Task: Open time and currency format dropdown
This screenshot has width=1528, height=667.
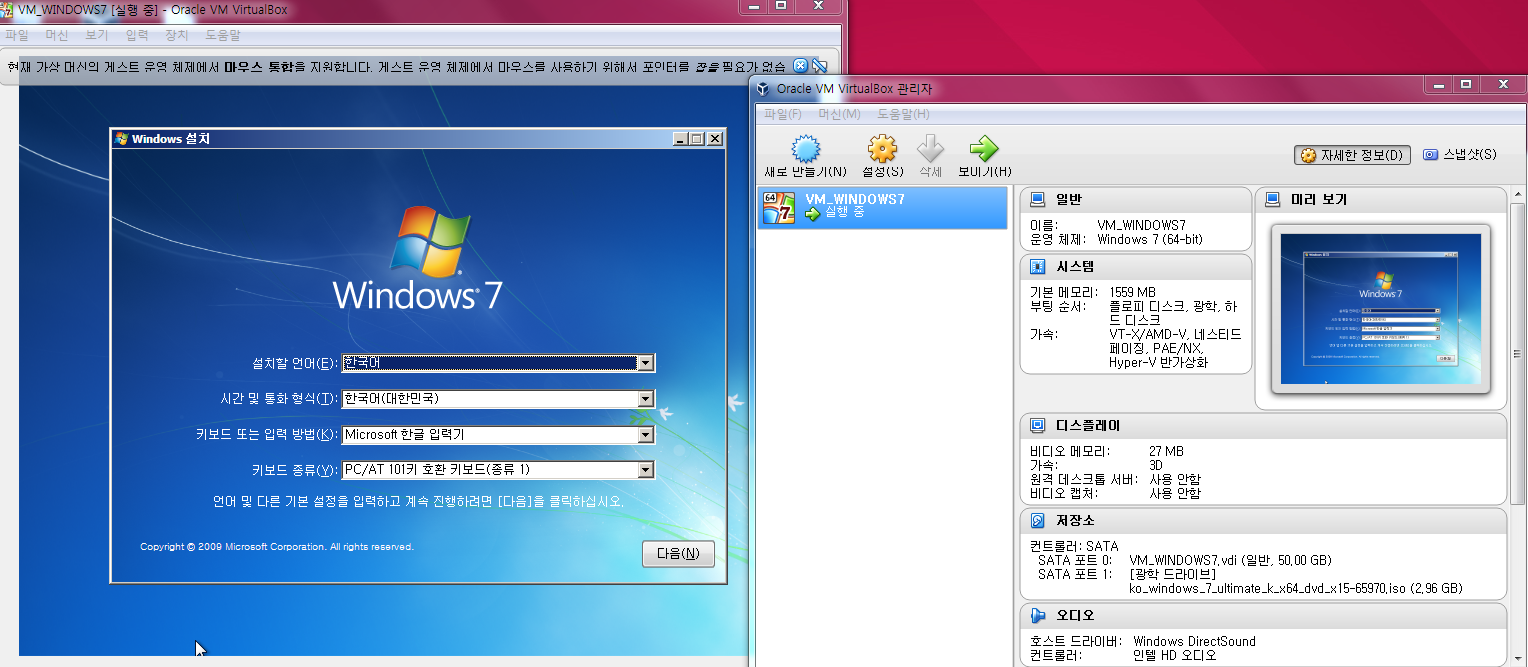Action: point(646,399)
